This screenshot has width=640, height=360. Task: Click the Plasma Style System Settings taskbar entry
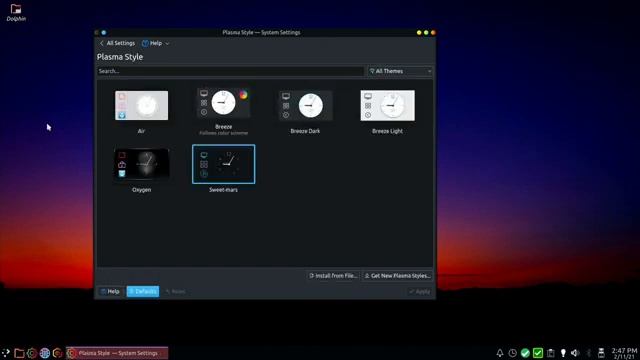pyautogui.click(x=117, y=353)
